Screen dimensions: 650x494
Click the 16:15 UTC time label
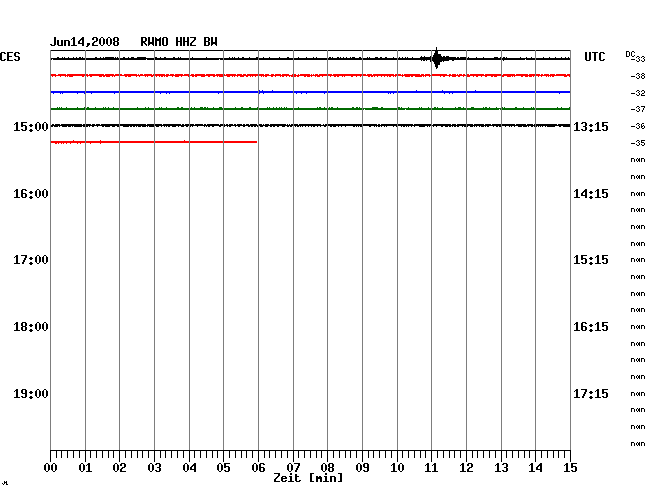(x=591, y=327)
